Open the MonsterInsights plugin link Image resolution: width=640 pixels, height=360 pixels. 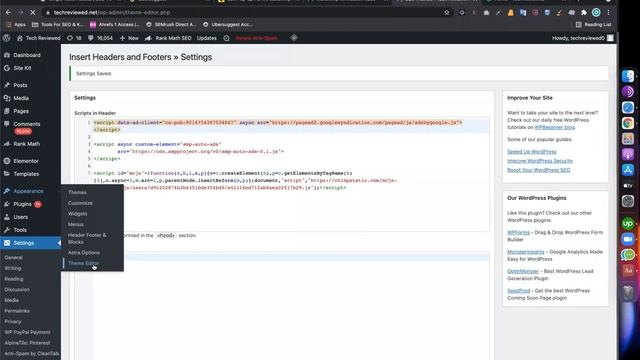[x=525, y=252]
